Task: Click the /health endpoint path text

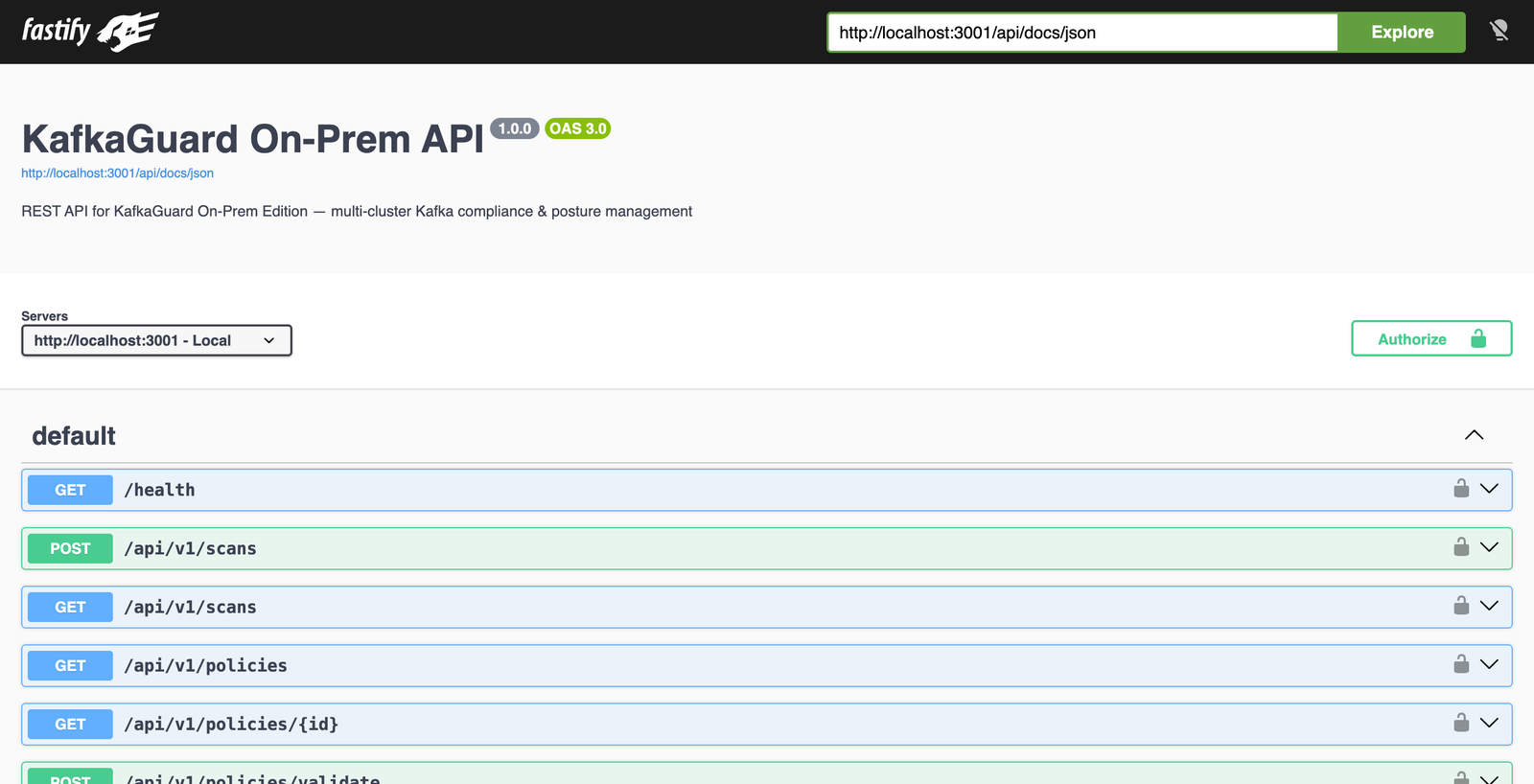Action: point(159,490)
